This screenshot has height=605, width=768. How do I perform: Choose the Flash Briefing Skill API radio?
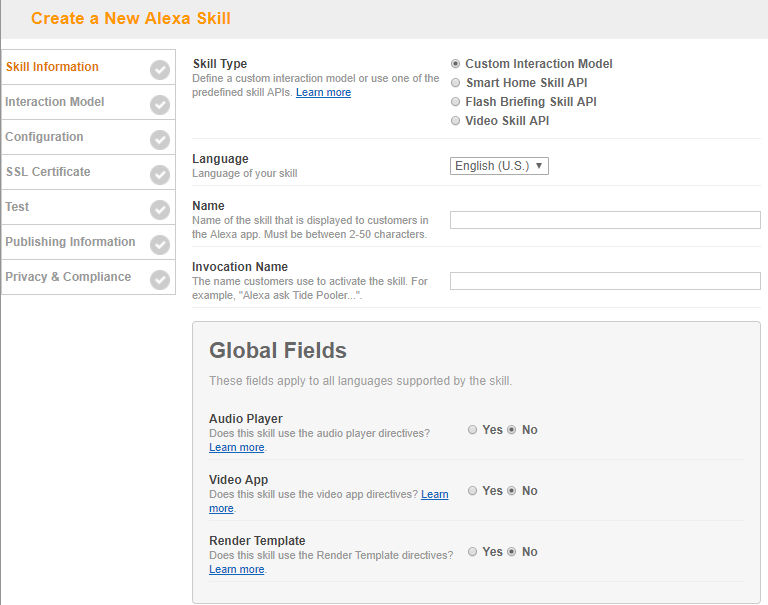pos(456,102)
